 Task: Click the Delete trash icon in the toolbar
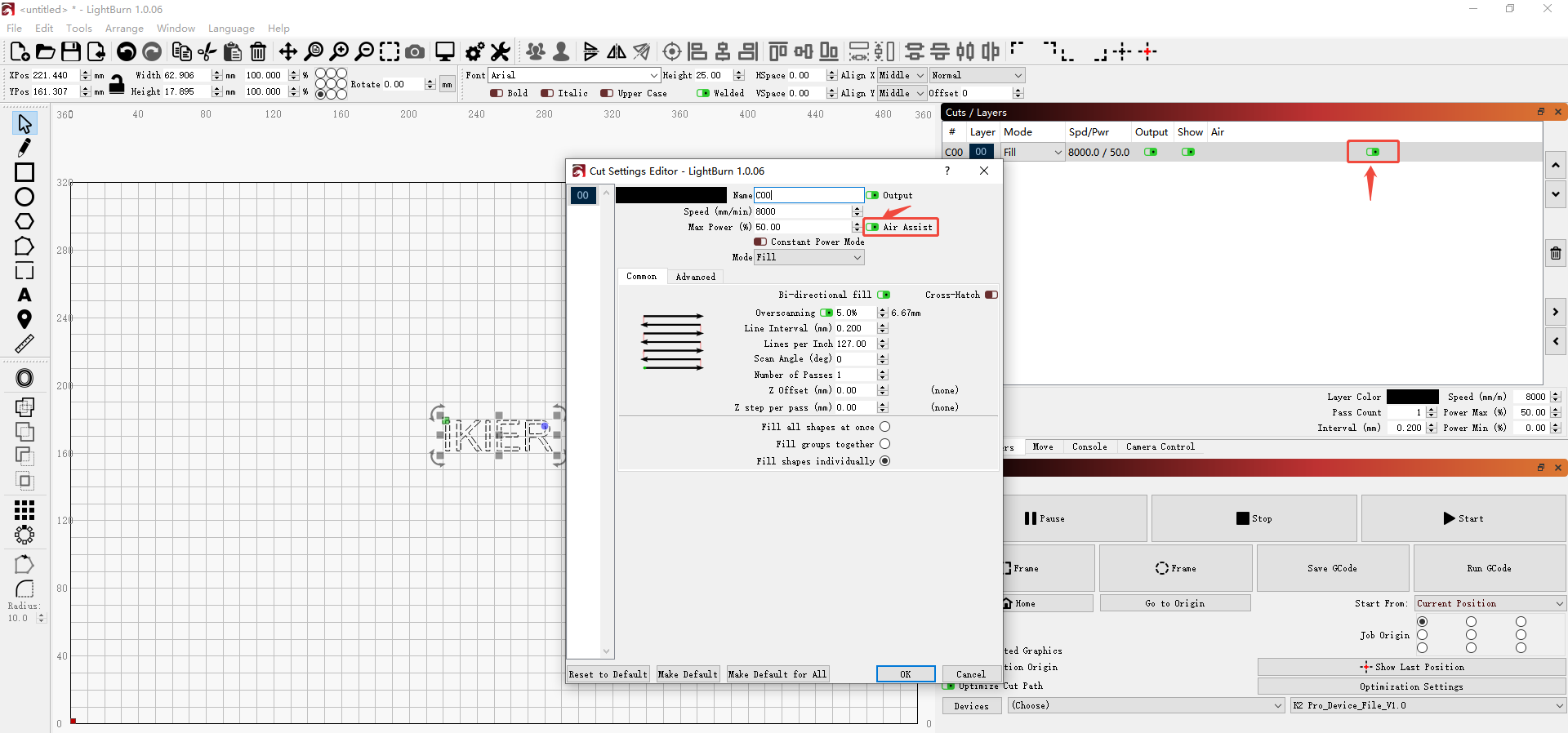click(x=258, y=51)
